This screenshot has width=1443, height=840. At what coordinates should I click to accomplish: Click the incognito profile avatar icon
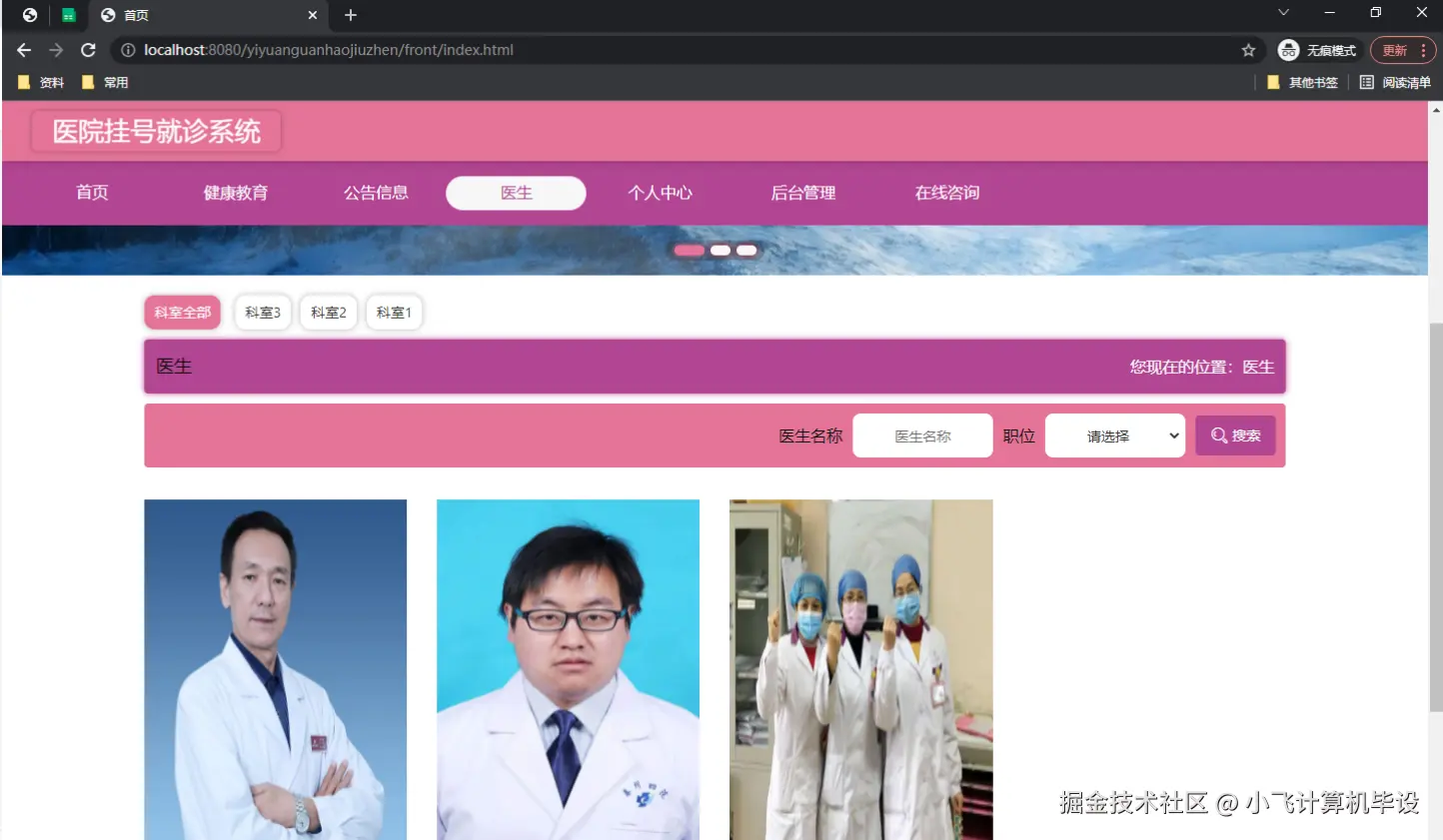click(1288, 49)
